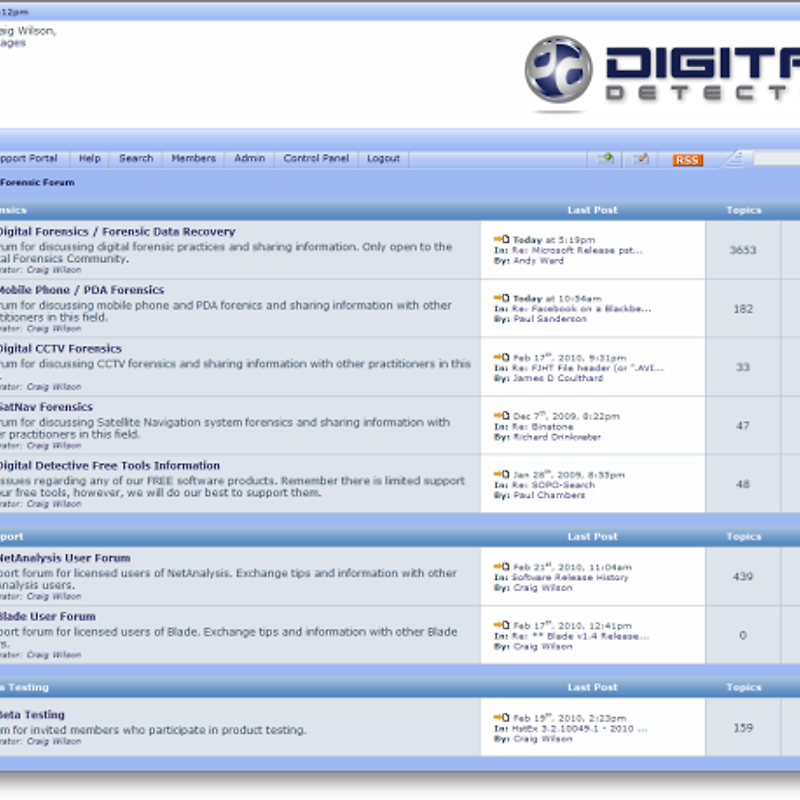Screen dimensions: 800x800
Task: Open the Help menu item
Action: (90, 158)
